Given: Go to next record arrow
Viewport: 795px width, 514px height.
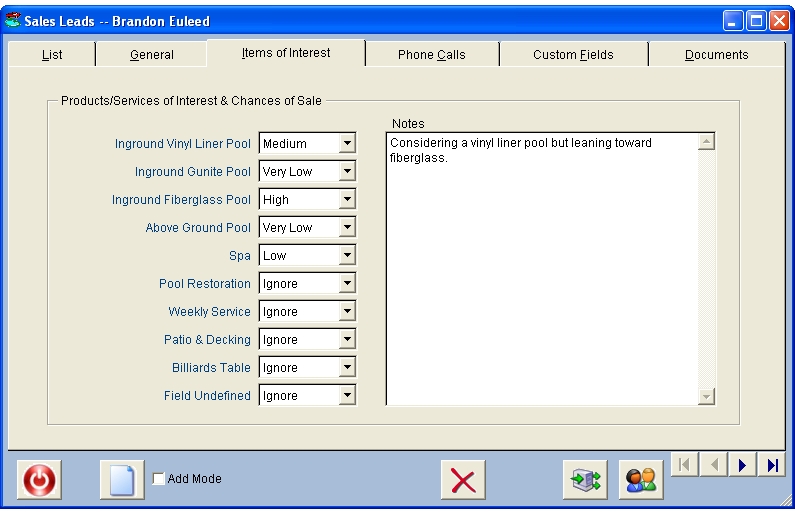Looking at the screenshot, I should [x=743, y=465].
